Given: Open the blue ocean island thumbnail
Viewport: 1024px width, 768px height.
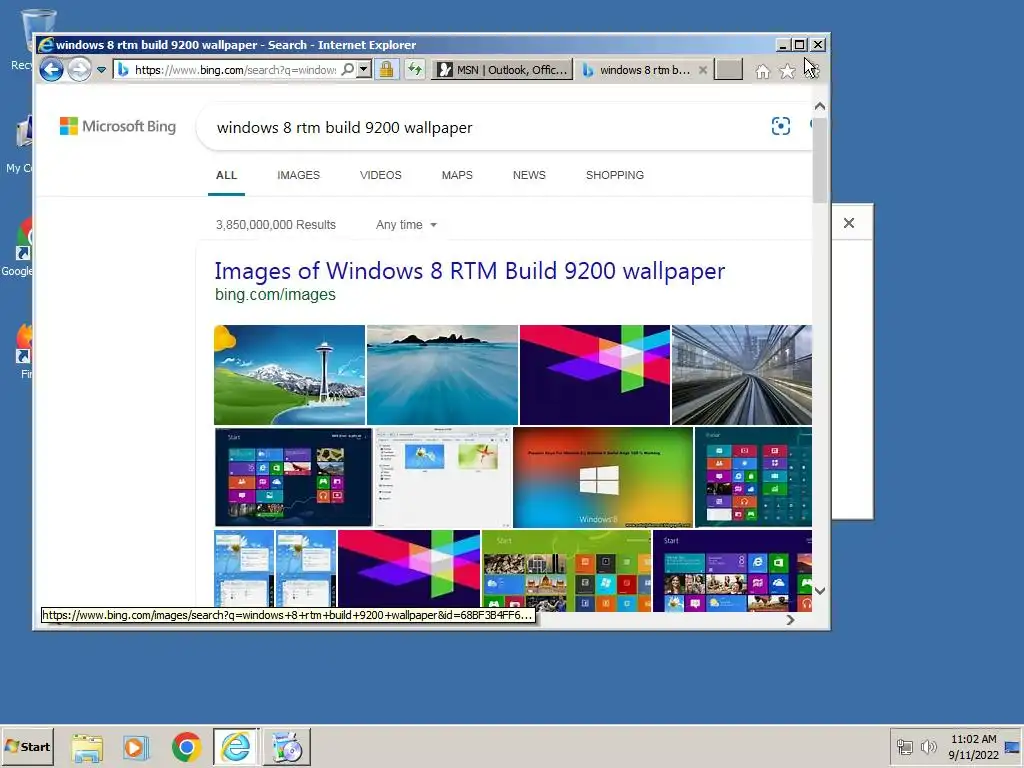Looking at the screenshot, I should (442, 375).
